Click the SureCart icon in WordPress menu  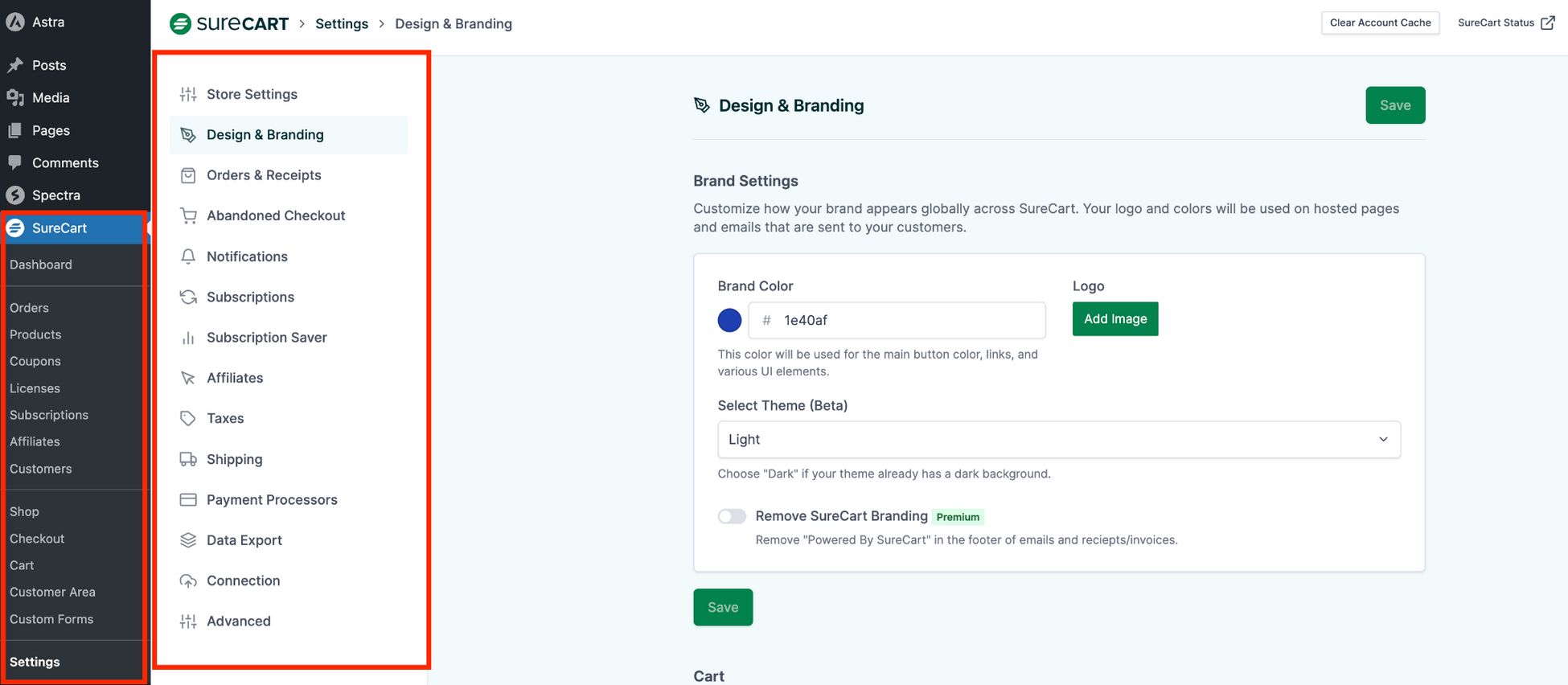[15, 228]
